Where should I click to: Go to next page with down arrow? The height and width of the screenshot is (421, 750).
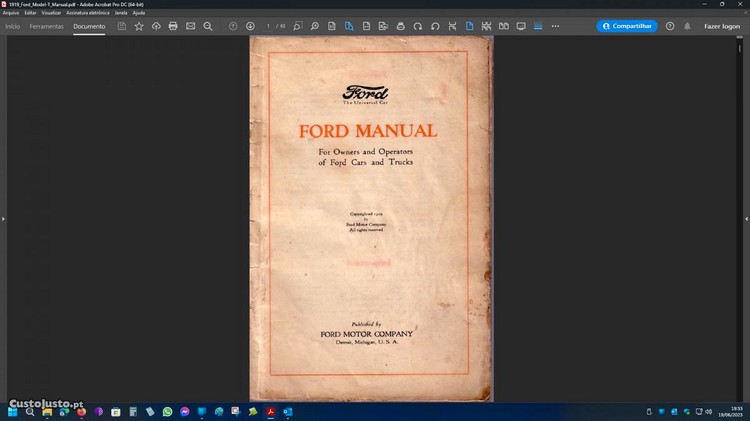250,26
